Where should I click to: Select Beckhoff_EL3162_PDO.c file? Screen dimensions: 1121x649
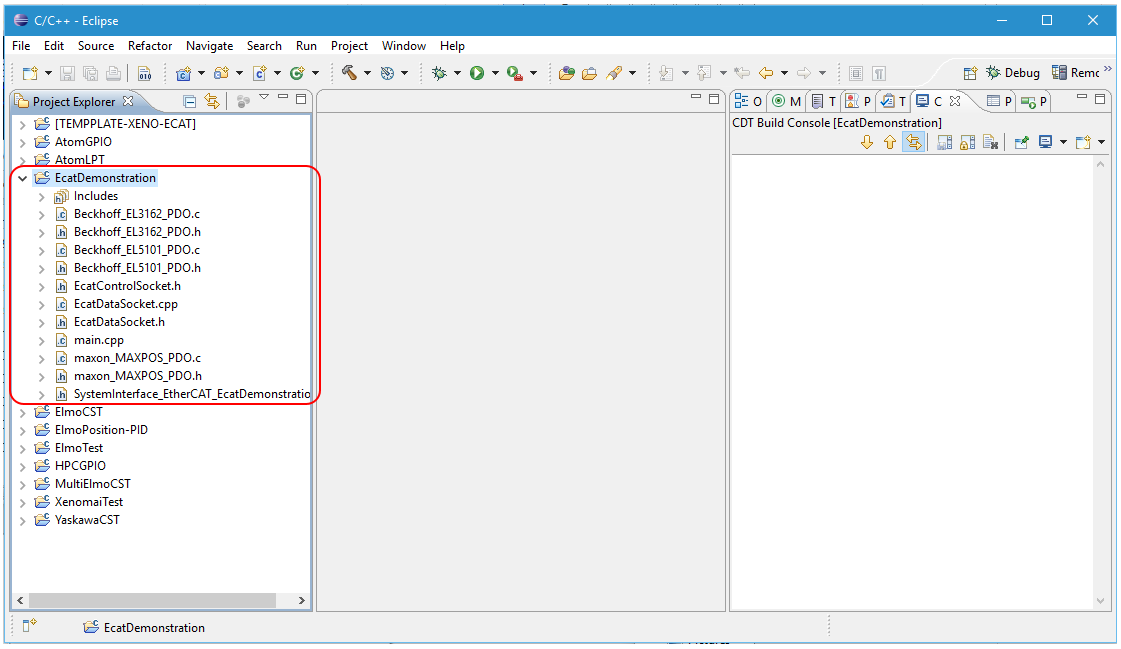pyautogui.click(x=137, y=214)
